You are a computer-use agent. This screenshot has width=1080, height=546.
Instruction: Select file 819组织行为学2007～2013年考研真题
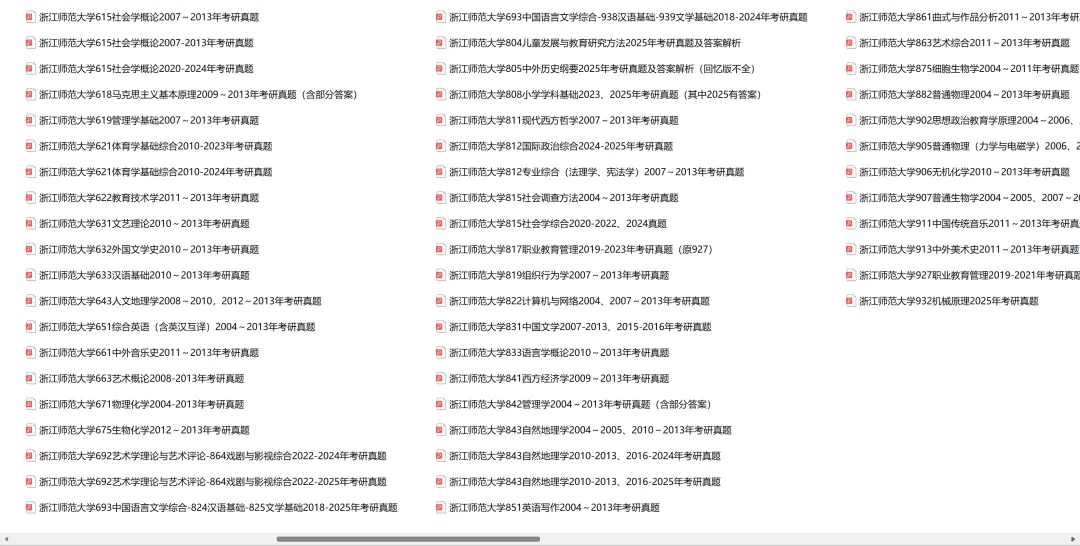click(552, 275)
